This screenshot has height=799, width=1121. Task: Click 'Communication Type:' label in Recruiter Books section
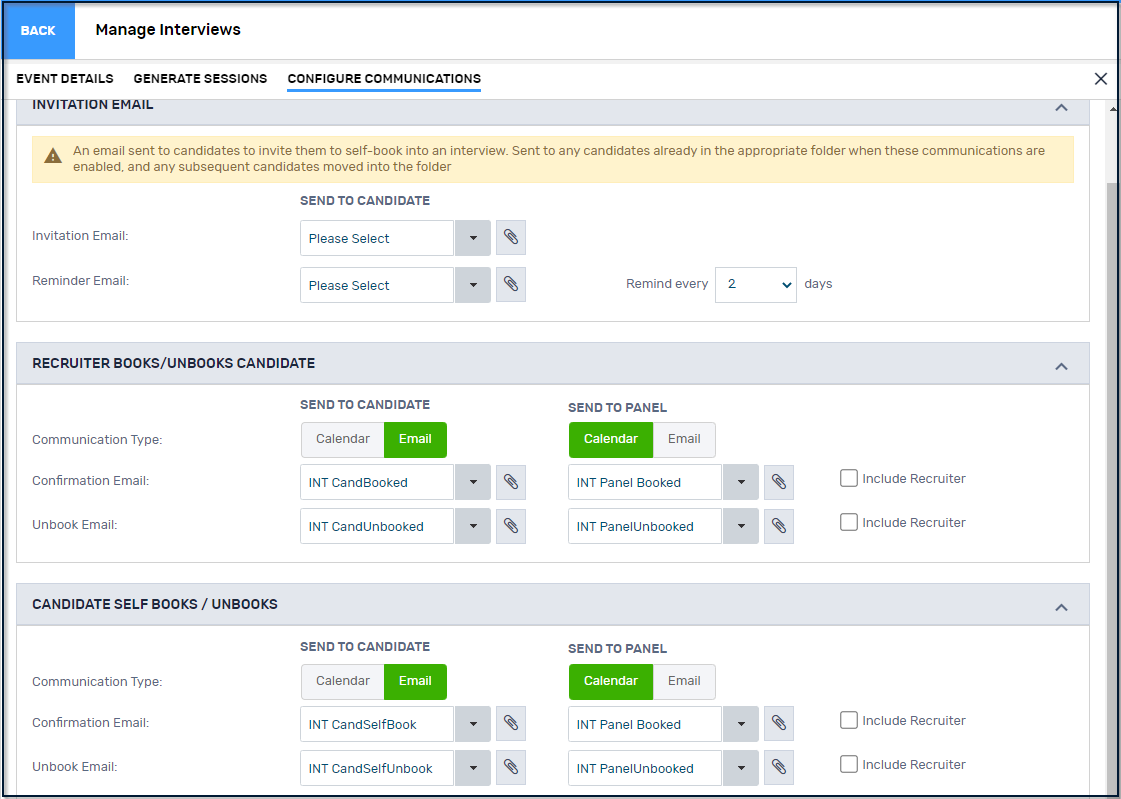(x=97, y=440)
